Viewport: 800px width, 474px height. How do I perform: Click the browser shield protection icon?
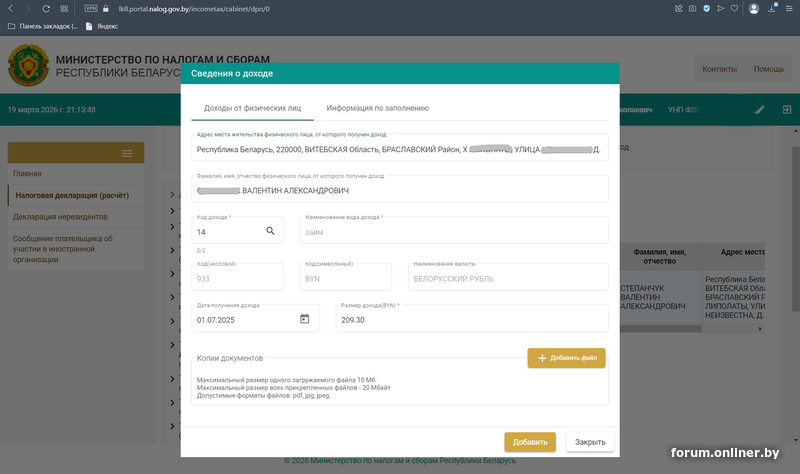pyautogui.click(x=706, y=8)
